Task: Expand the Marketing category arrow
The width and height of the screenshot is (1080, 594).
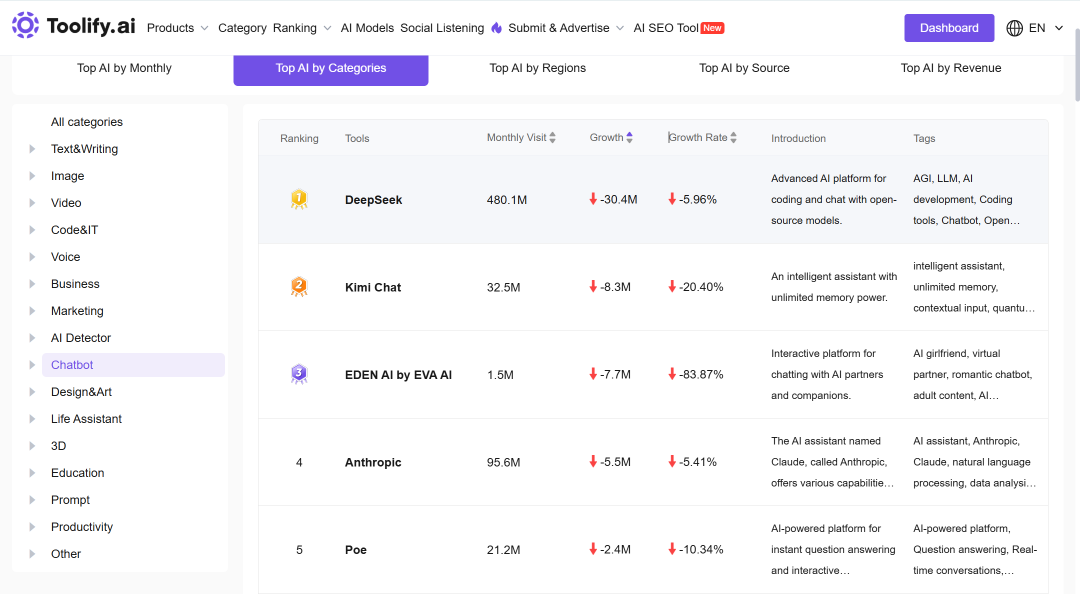Action: point(32,311)
